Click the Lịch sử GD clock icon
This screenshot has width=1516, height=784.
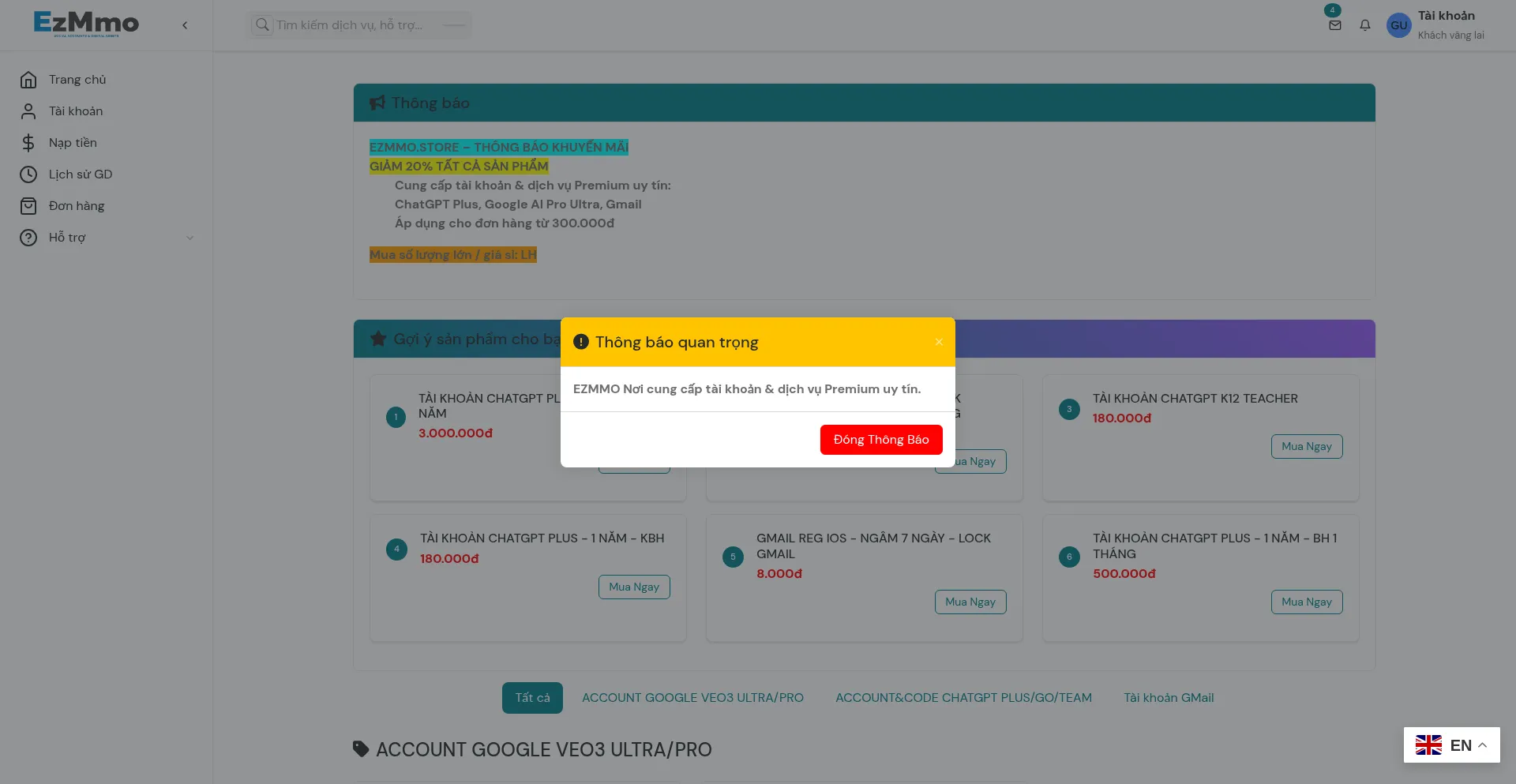click(x=28, y=174)
